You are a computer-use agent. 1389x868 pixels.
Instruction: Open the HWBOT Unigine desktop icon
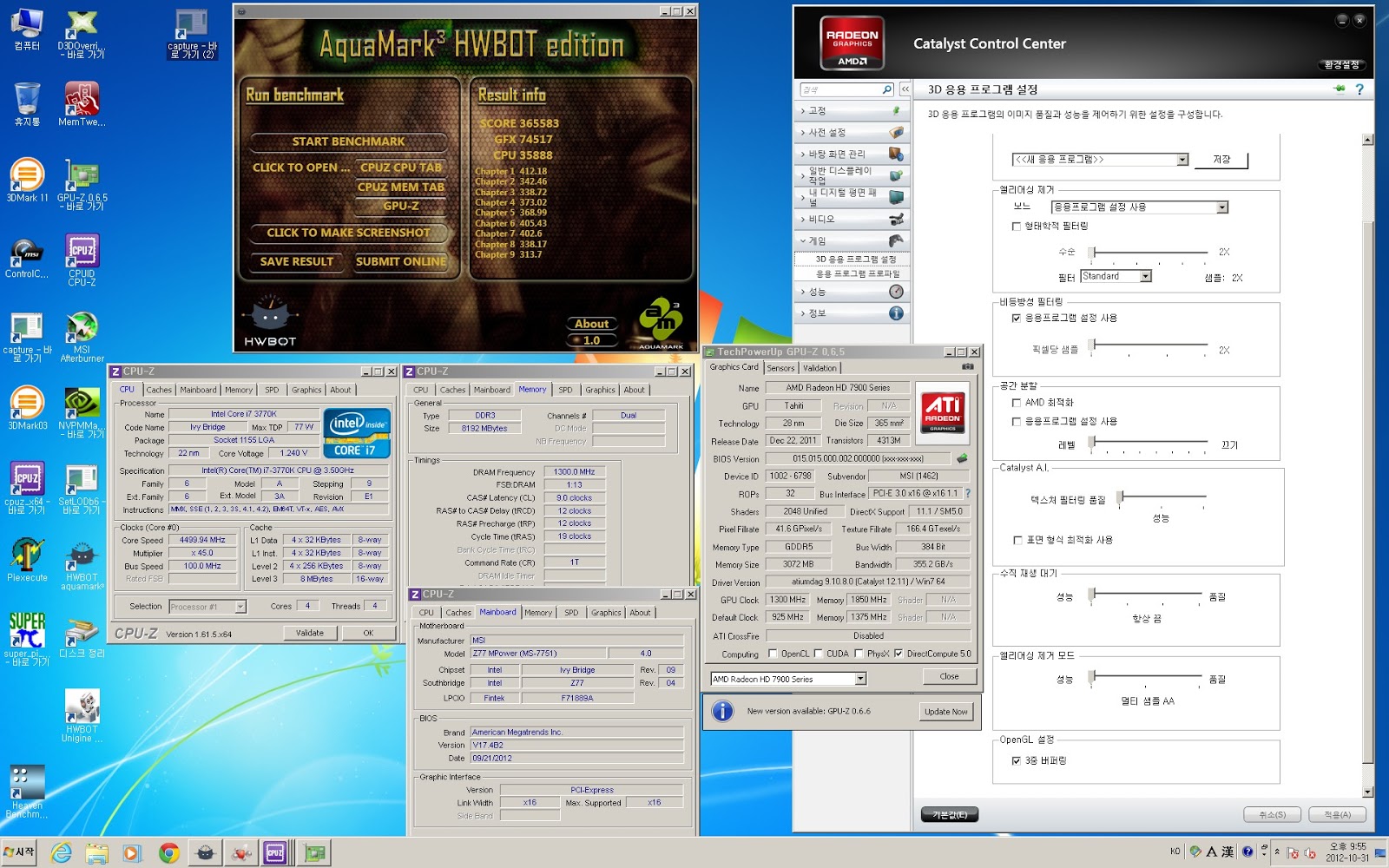pos(82,716)
